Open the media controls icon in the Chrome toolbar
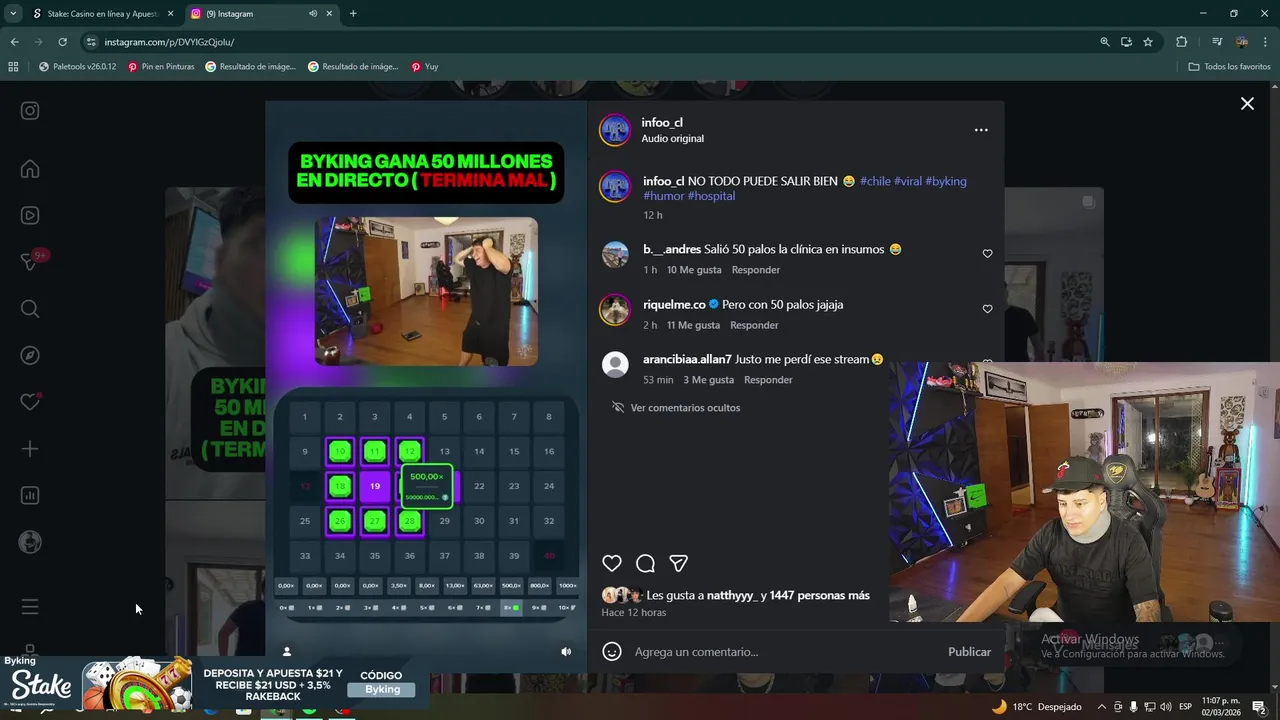Image resolution: width=1280 pixels, height=720 pixels. (1217, 42)
